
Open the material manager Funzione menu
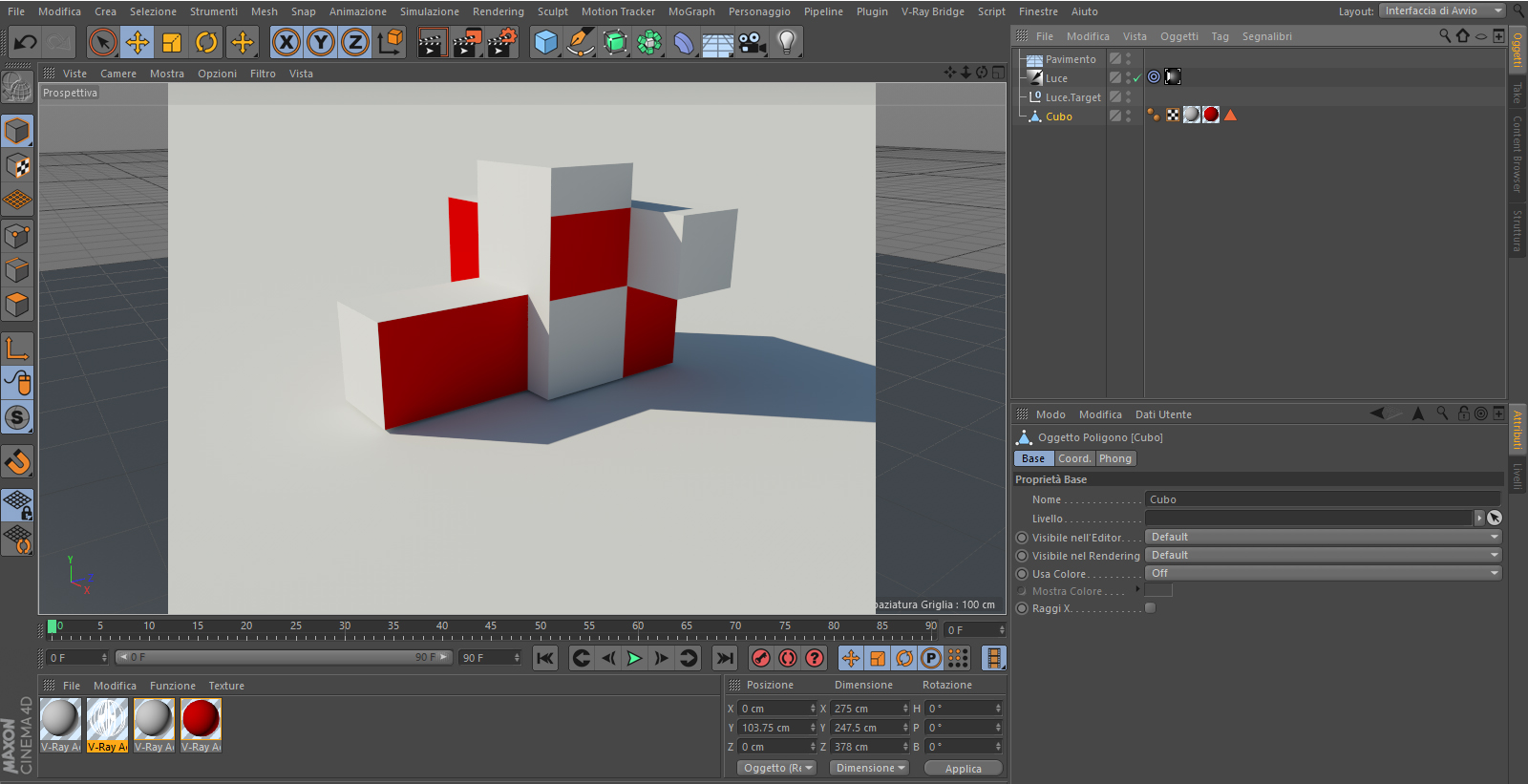click(x=172, y=686)
